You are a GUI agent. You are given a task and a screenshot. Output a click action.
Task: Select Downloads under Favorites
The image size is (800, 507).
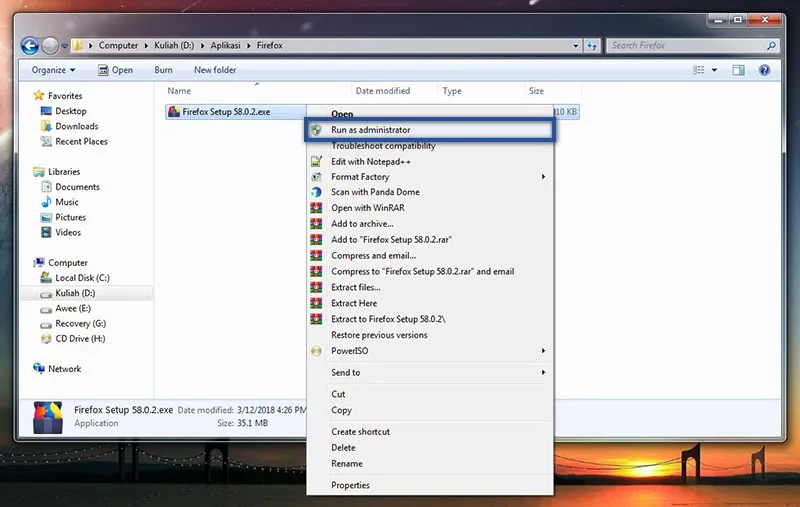click(69, 126)
